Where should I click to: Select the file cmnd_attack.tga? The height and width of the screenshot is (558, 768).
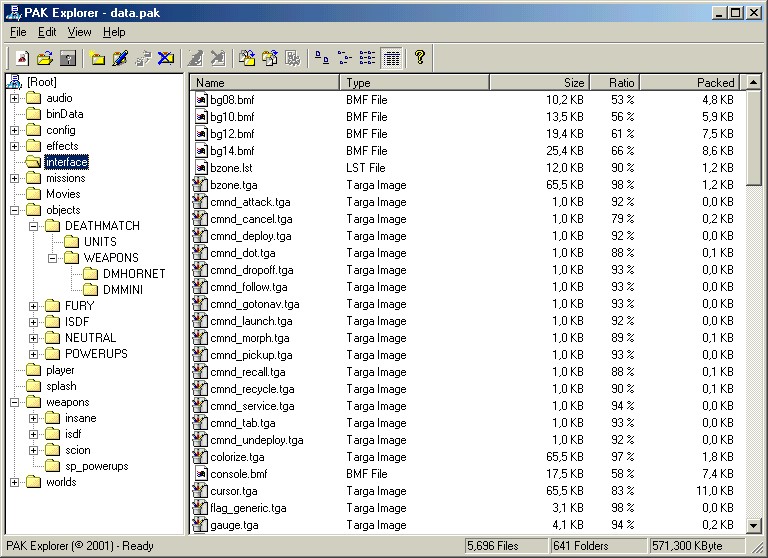pos(250,202)
